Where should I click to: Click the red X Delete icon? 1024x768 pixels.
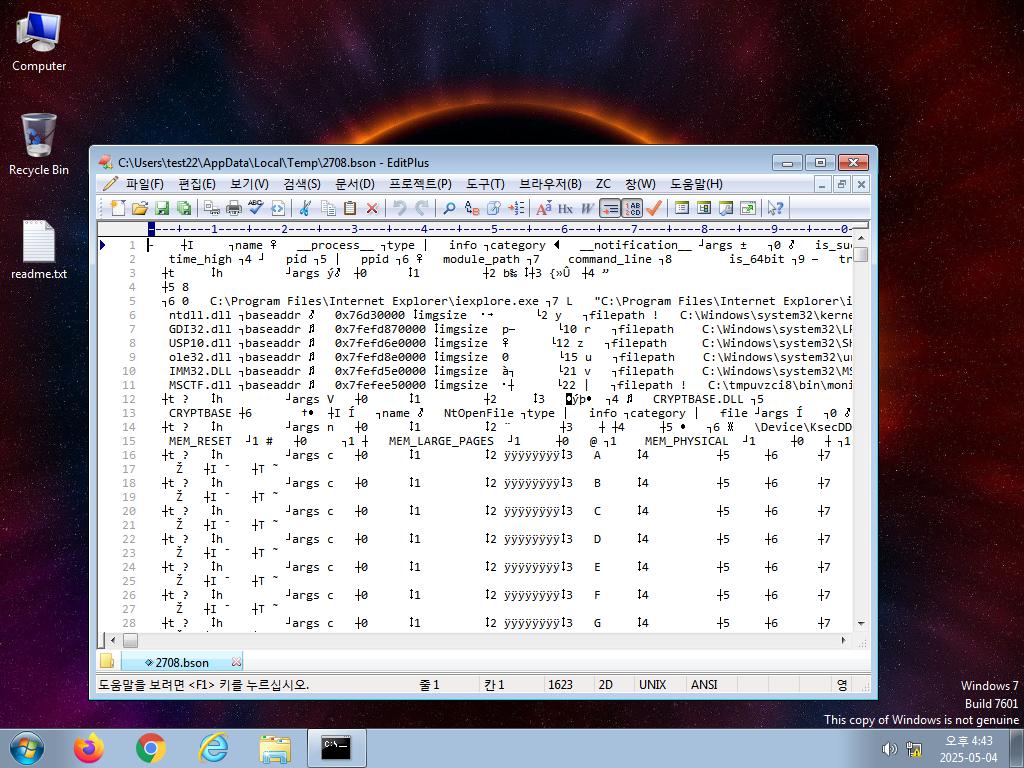[372, 208]
